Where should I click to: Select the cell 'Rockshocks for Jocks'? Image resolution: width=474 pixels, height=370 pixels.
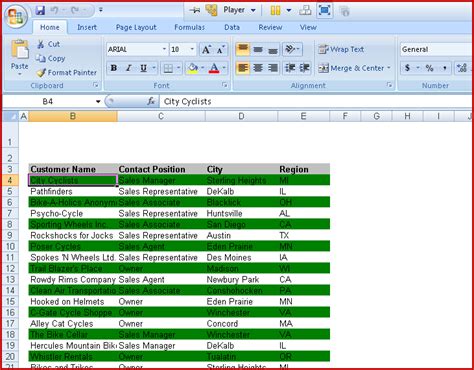[73, 235]
